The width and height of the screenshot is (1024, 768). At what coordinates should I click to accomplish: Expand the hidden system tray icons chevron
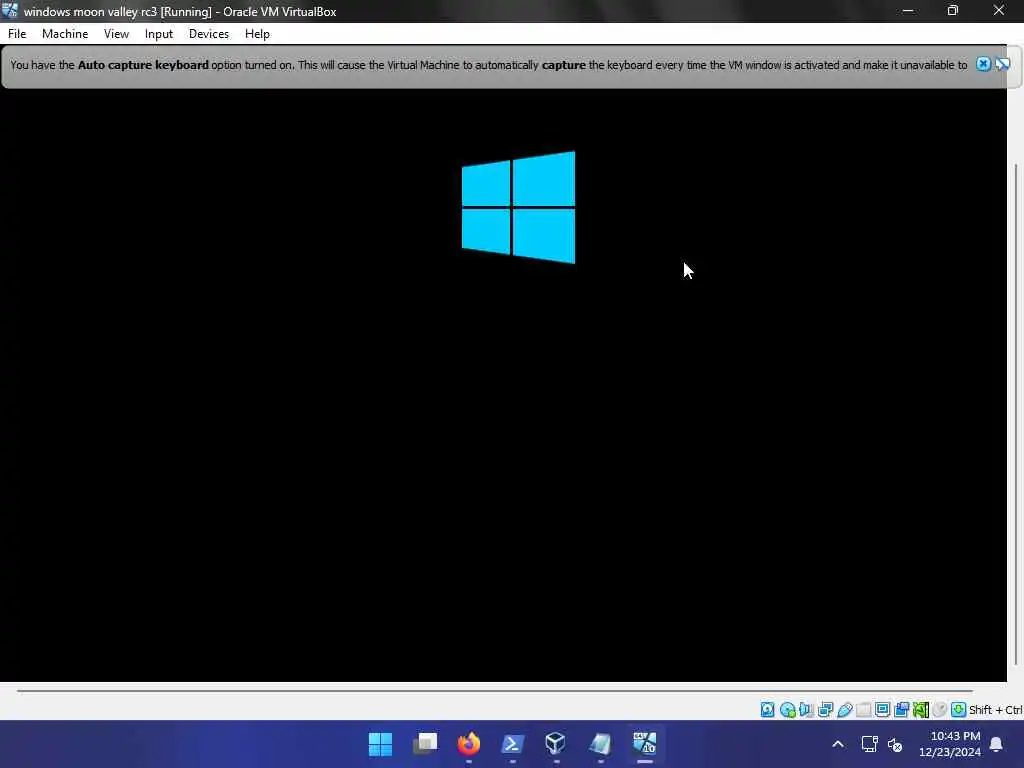click(838, 744)
